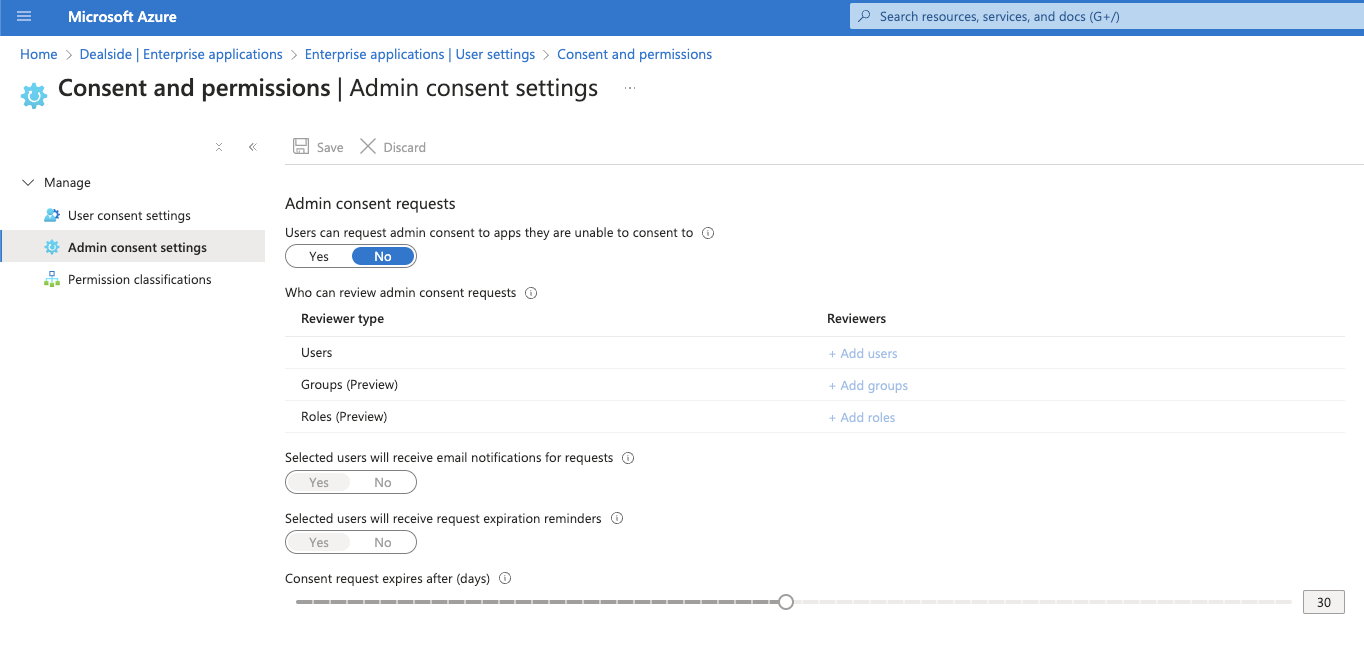Go to Home breadcrumb link

[39, 55]
